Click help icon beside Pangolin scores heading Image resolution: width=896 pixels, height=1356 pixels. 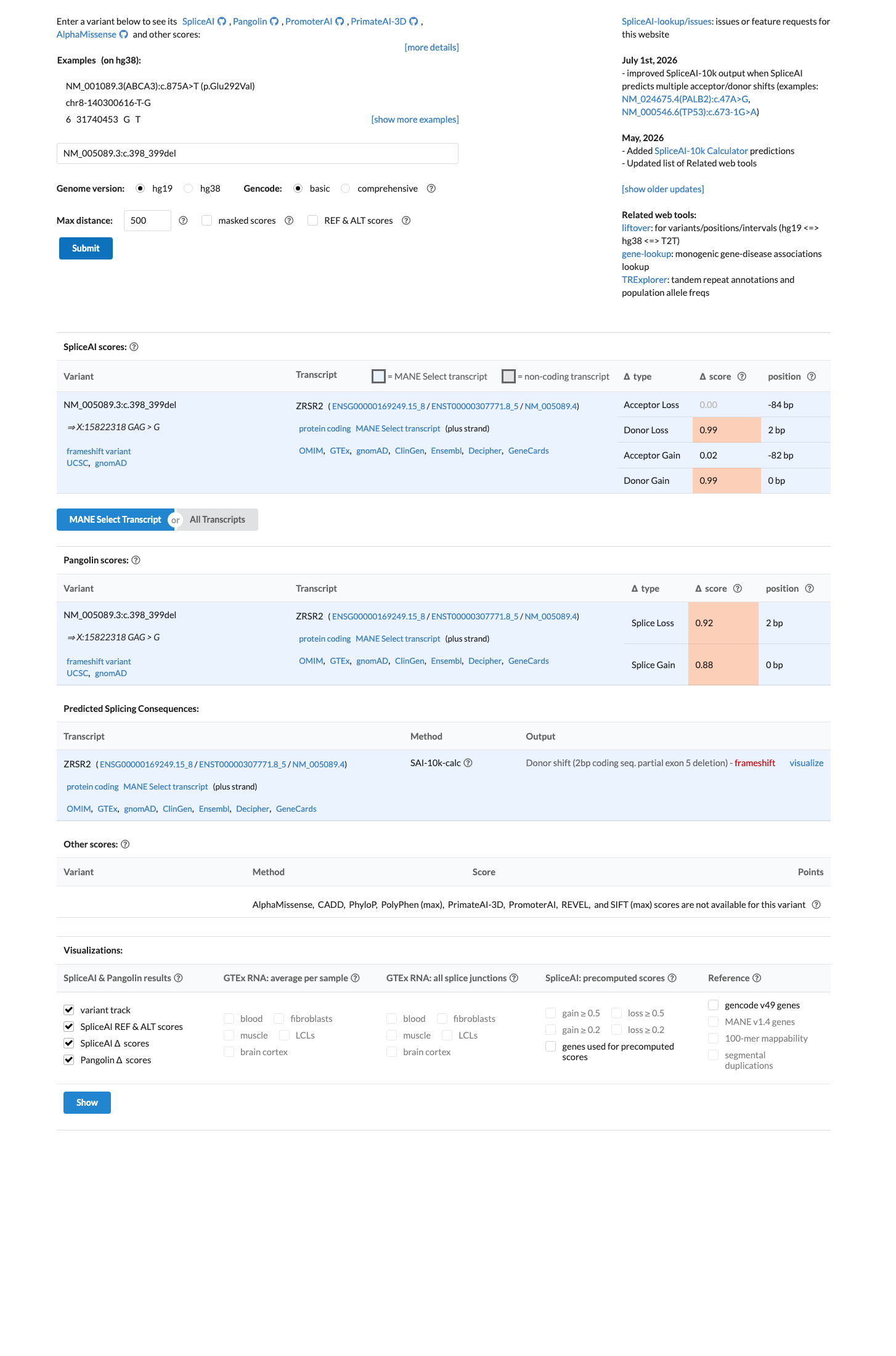(x=136, y=560)
